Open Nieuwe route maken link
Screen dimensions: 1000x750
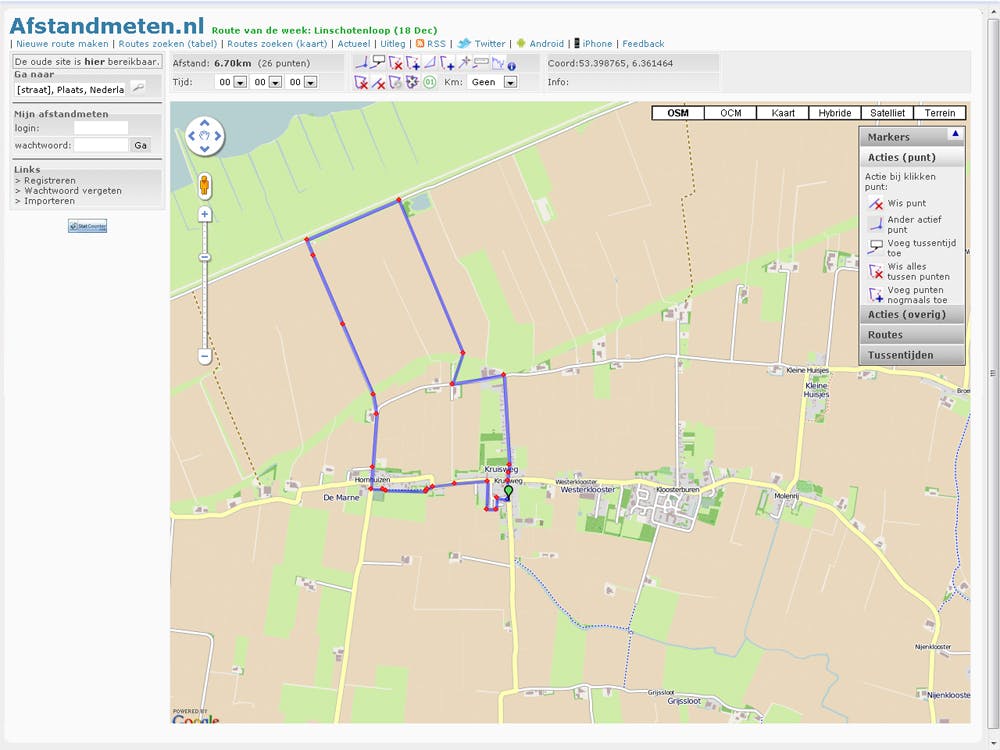point(62,44)
